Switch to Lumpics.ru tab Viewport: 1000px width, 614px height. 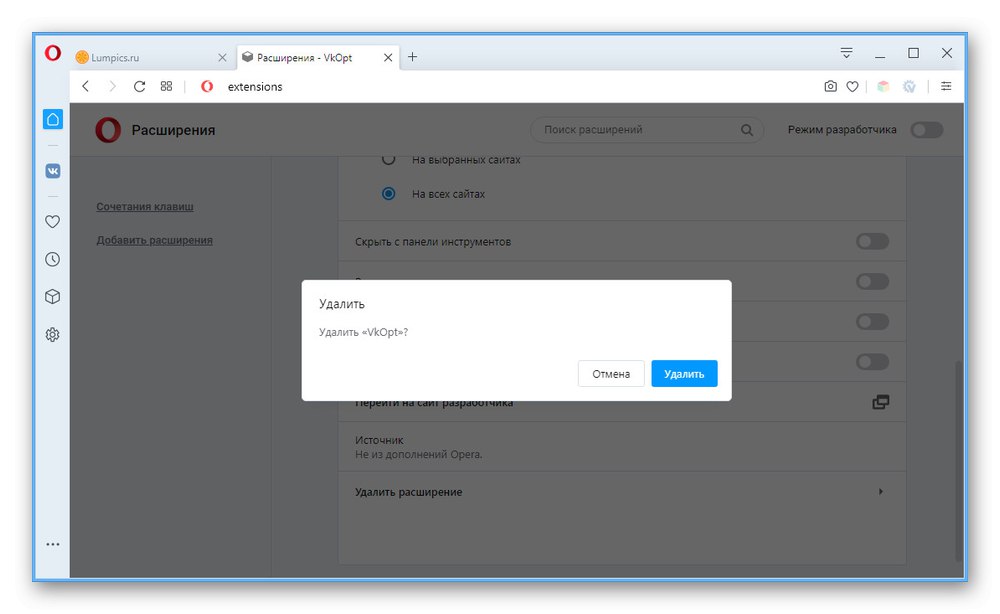pyautogui.click(x=147, y=57)
